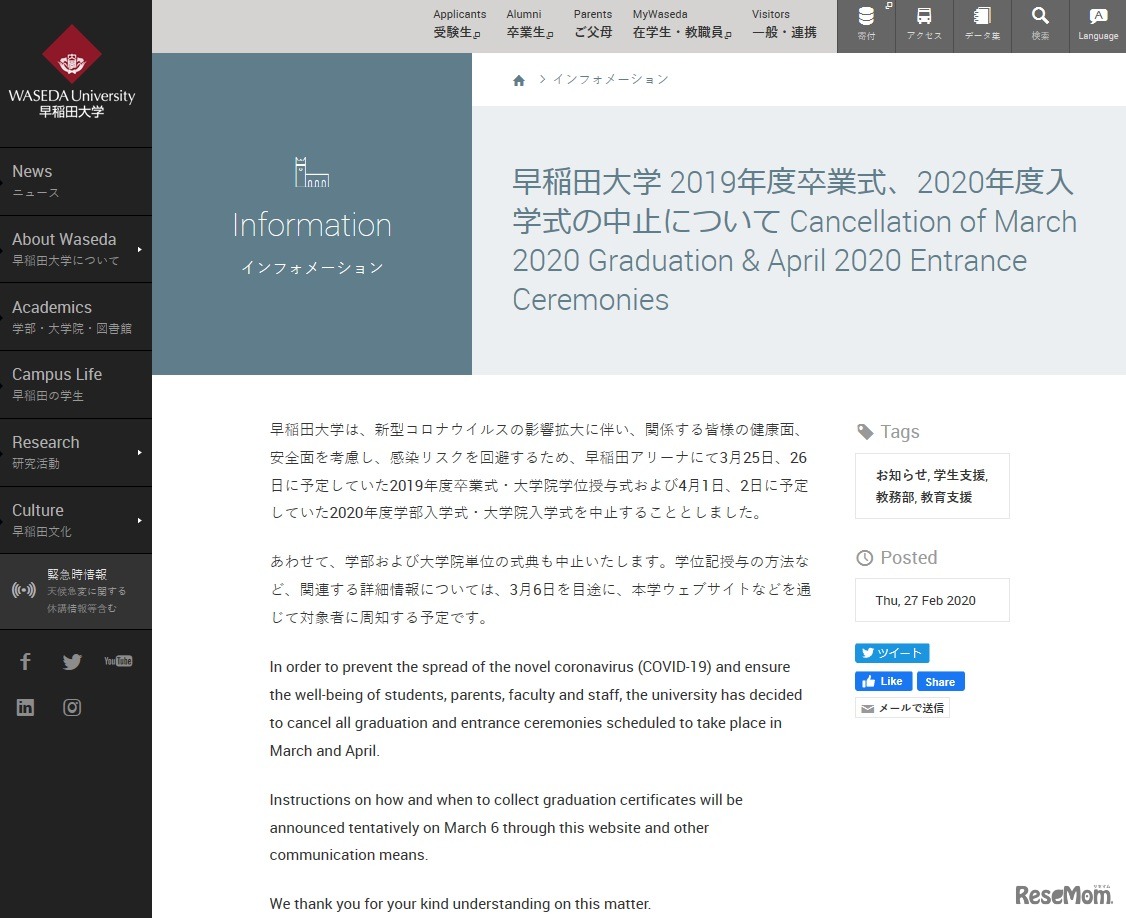Open 緊急時情報 emergency information broadcast icon
Viewport: 1126px width, 918px height.
(x=22, y=590)
